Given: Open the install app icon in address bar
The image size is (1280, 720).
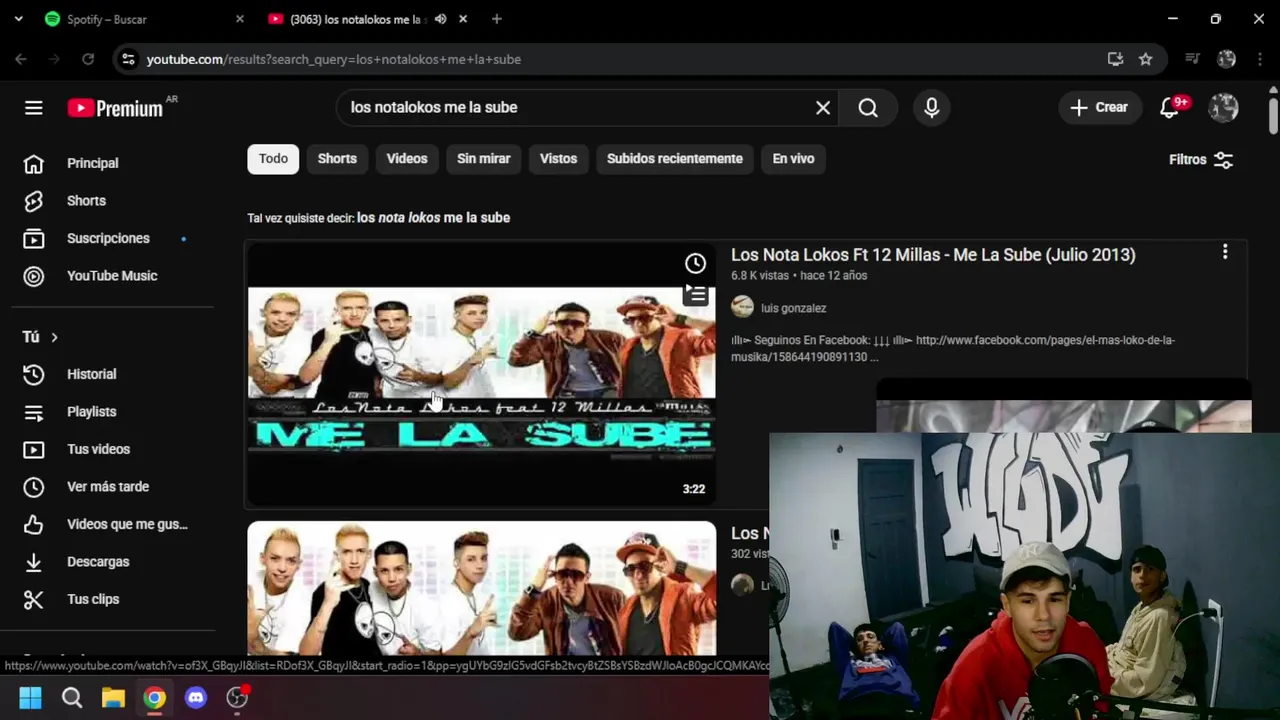Looking at the screenshot, I should click(1115, 59).
